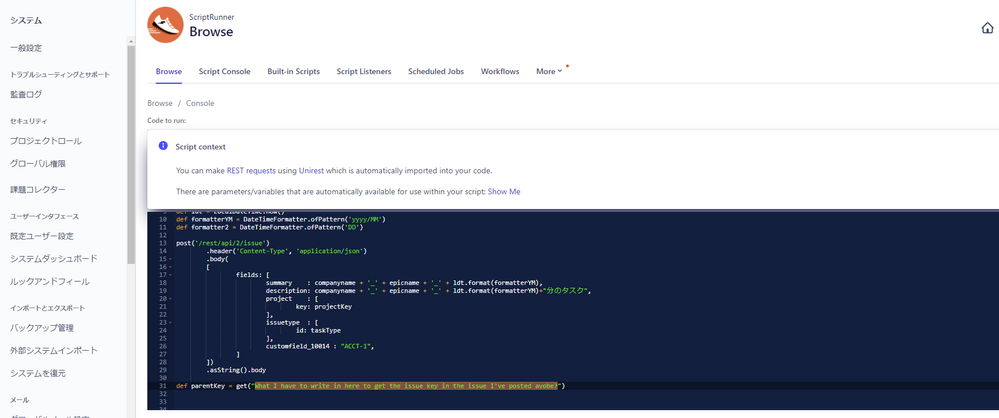Click the sidebar vertical scrollbar
Screen dimensions: 999x418
tap(131, 153)
